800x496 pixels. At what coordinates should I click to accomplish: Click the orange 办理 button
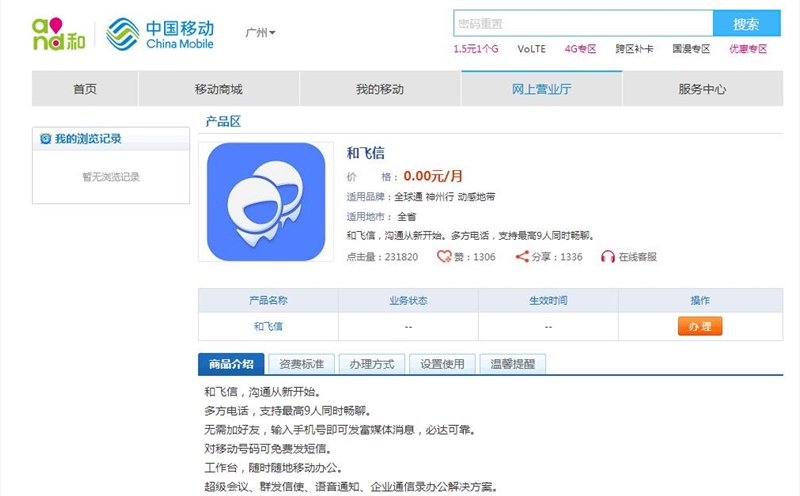click(700, 326)
